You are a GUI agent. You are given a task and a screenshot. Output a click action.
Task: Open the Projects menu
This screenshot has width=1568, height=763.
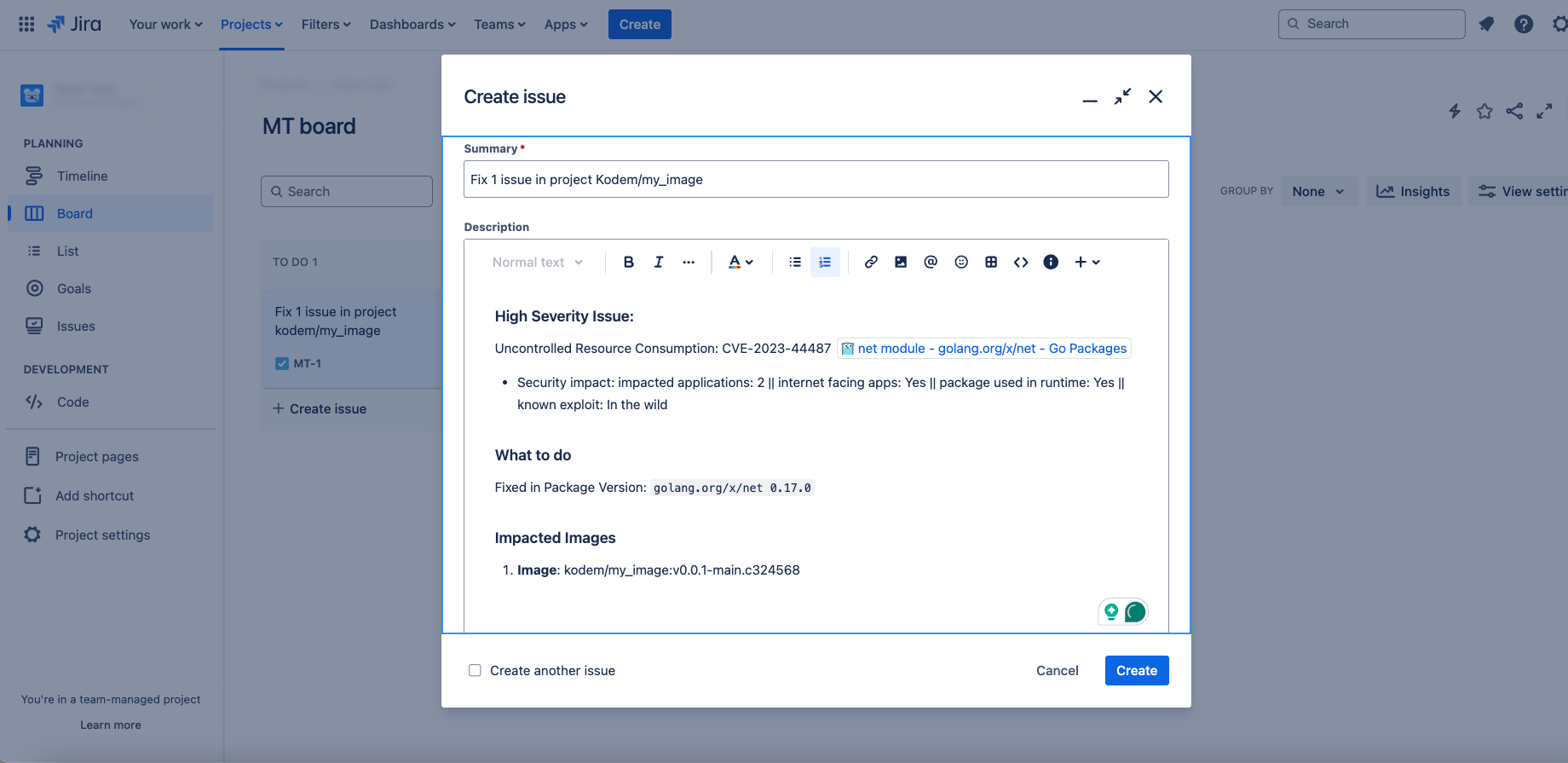[251, 24]
